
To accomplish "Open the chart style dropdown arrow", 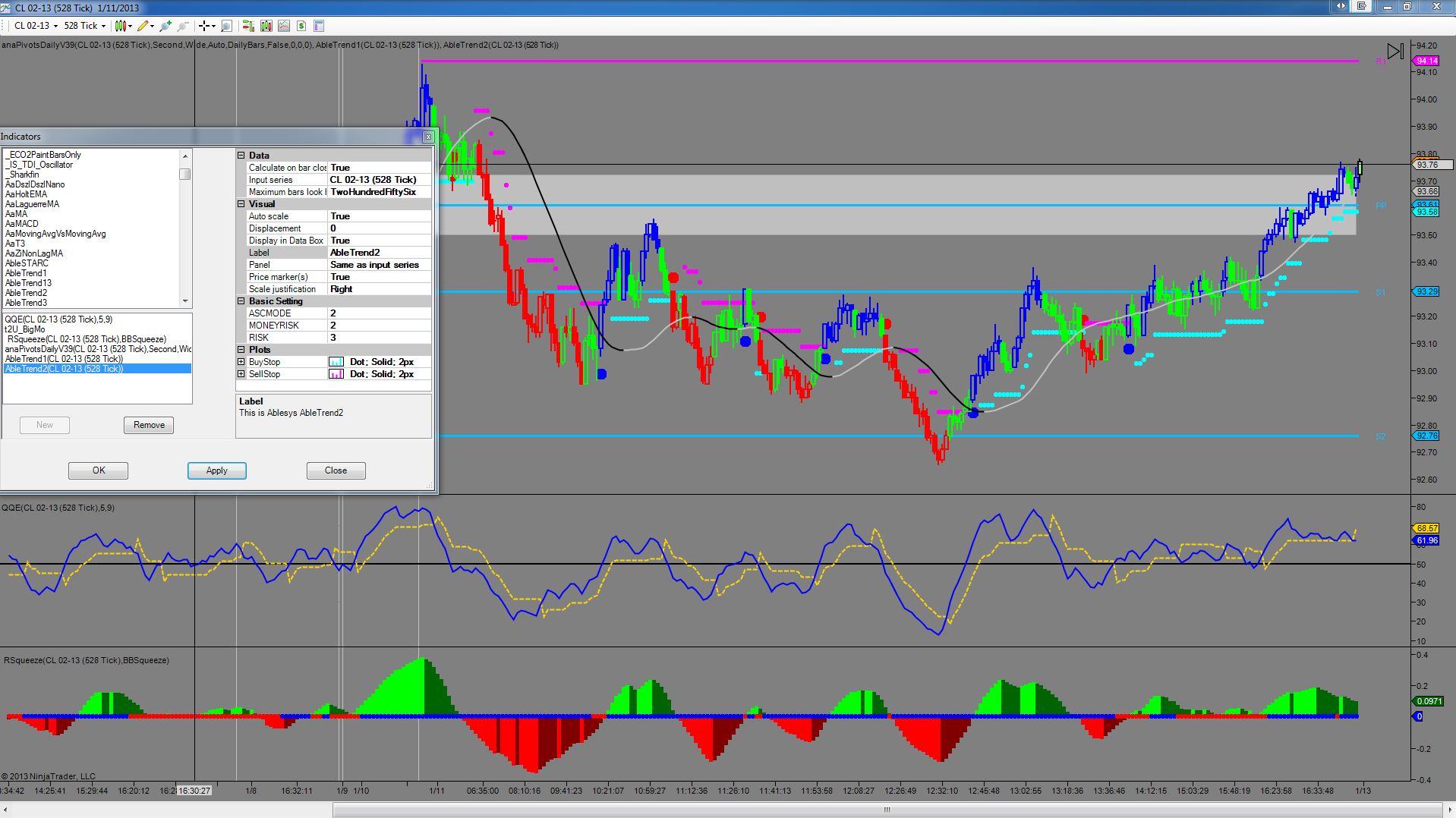I will 131,26.
